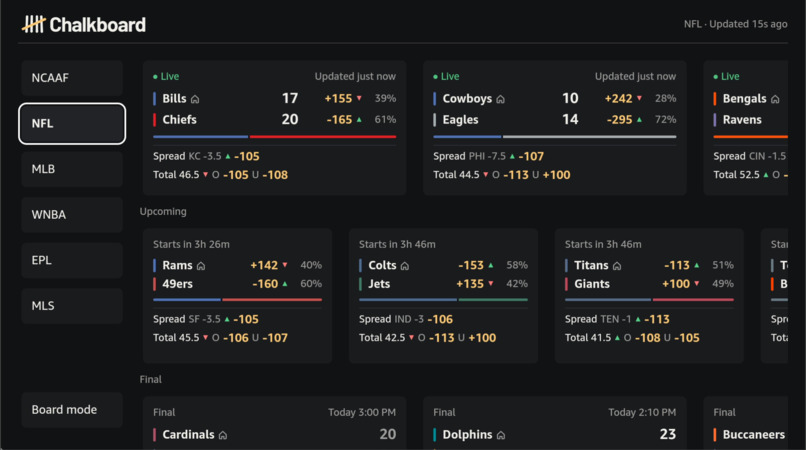
Task: Click the up arrow beside Colts -153
Action: [490, 265]
